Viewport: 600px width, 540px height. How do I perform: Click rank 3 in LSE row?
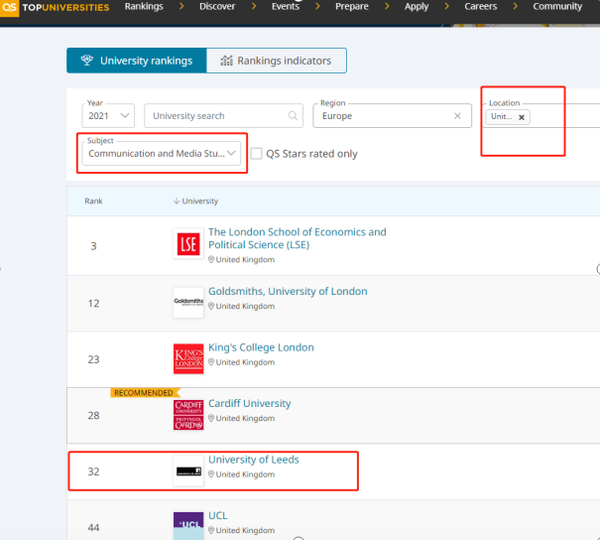click(93, 246)
